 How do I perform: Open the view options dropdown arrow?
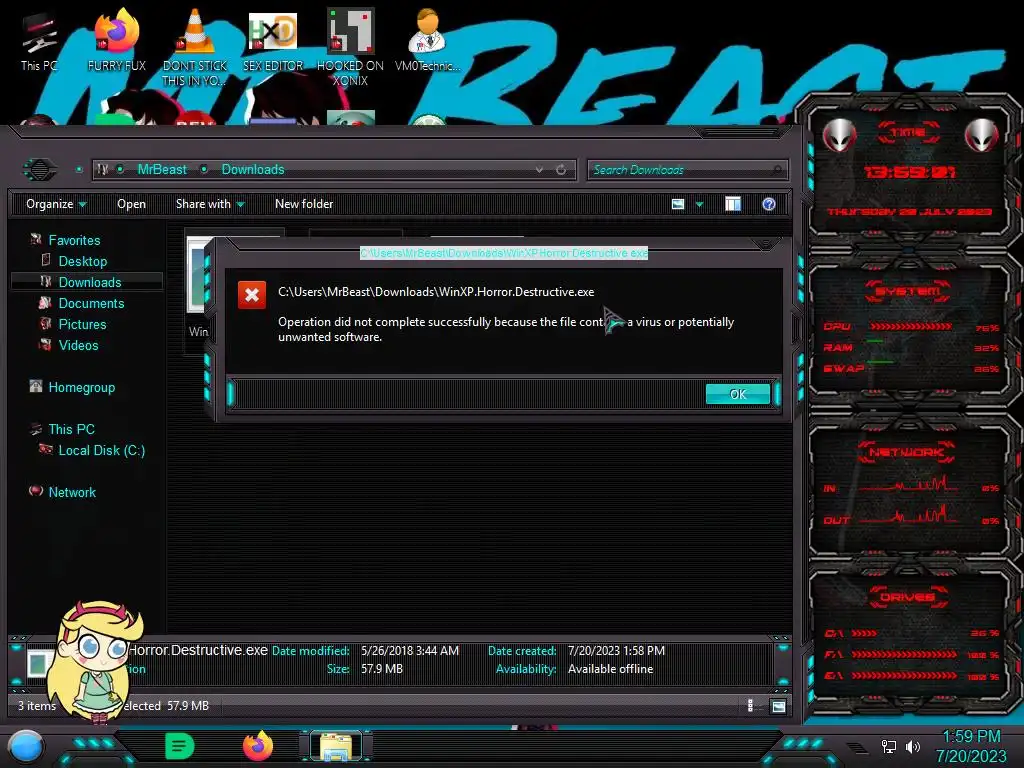[699, 204]
